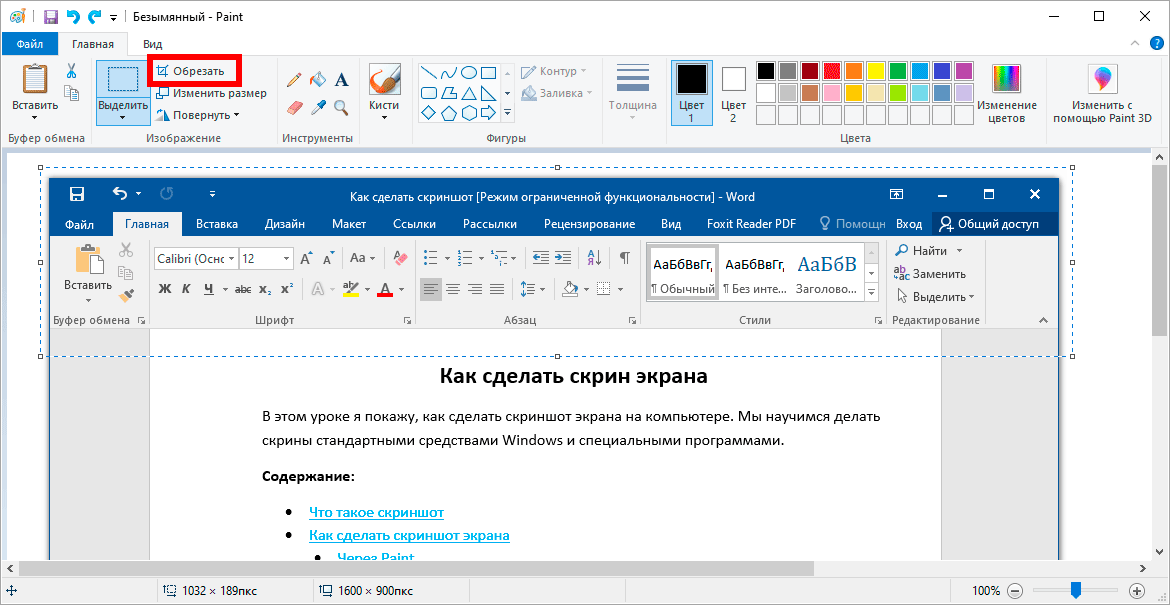Click the Save icon in the quick access toolbar
This screenshot has width=1170, height=605.
pyautogui.click(x=50, y=17)
